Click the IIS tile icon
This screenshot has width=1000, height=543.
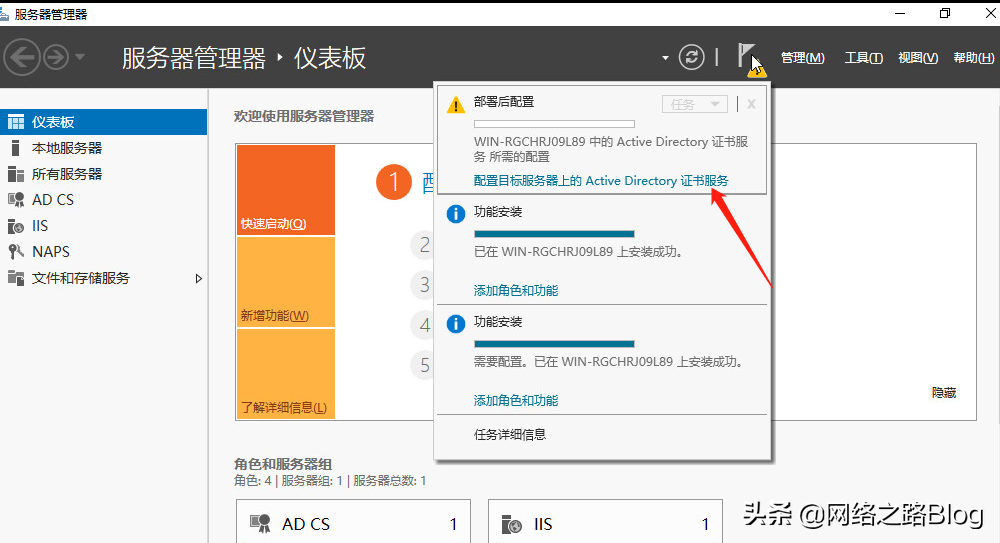pos(511,524)
